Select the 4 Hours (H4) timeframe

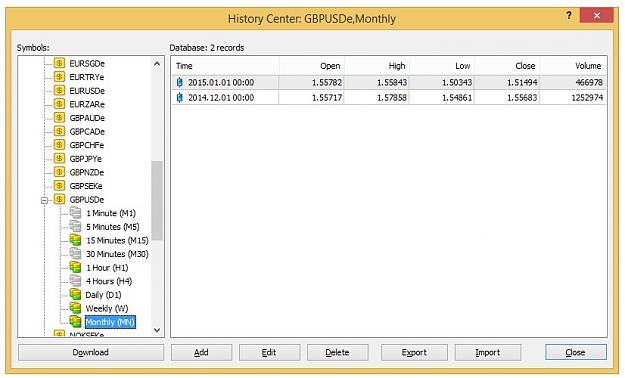pyautogui.click(x=109, y=281)
